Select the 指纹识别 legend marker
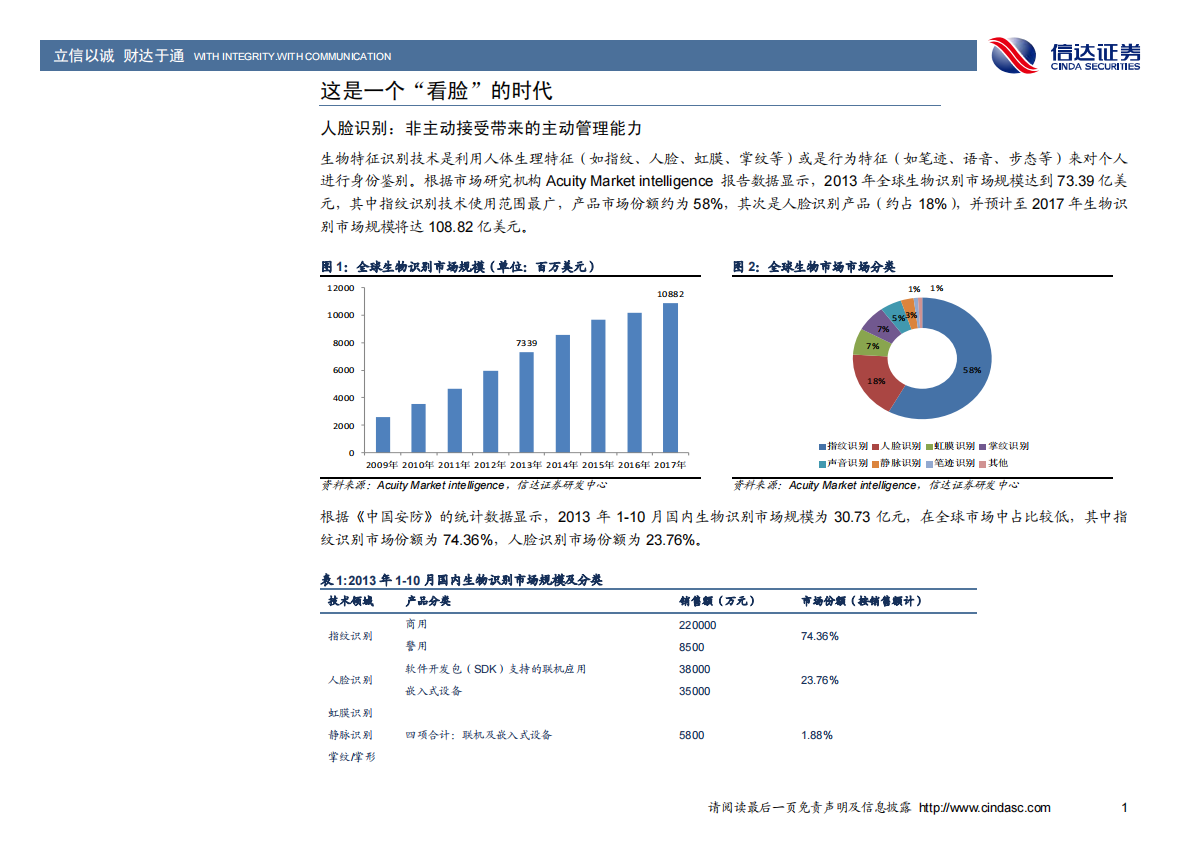This screenshot has width=1190, height=842. tap(822, 446)
